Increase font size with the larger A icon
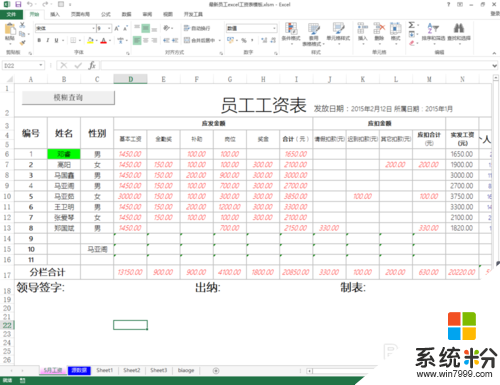The image size is (500, 385). coord(117,28)
